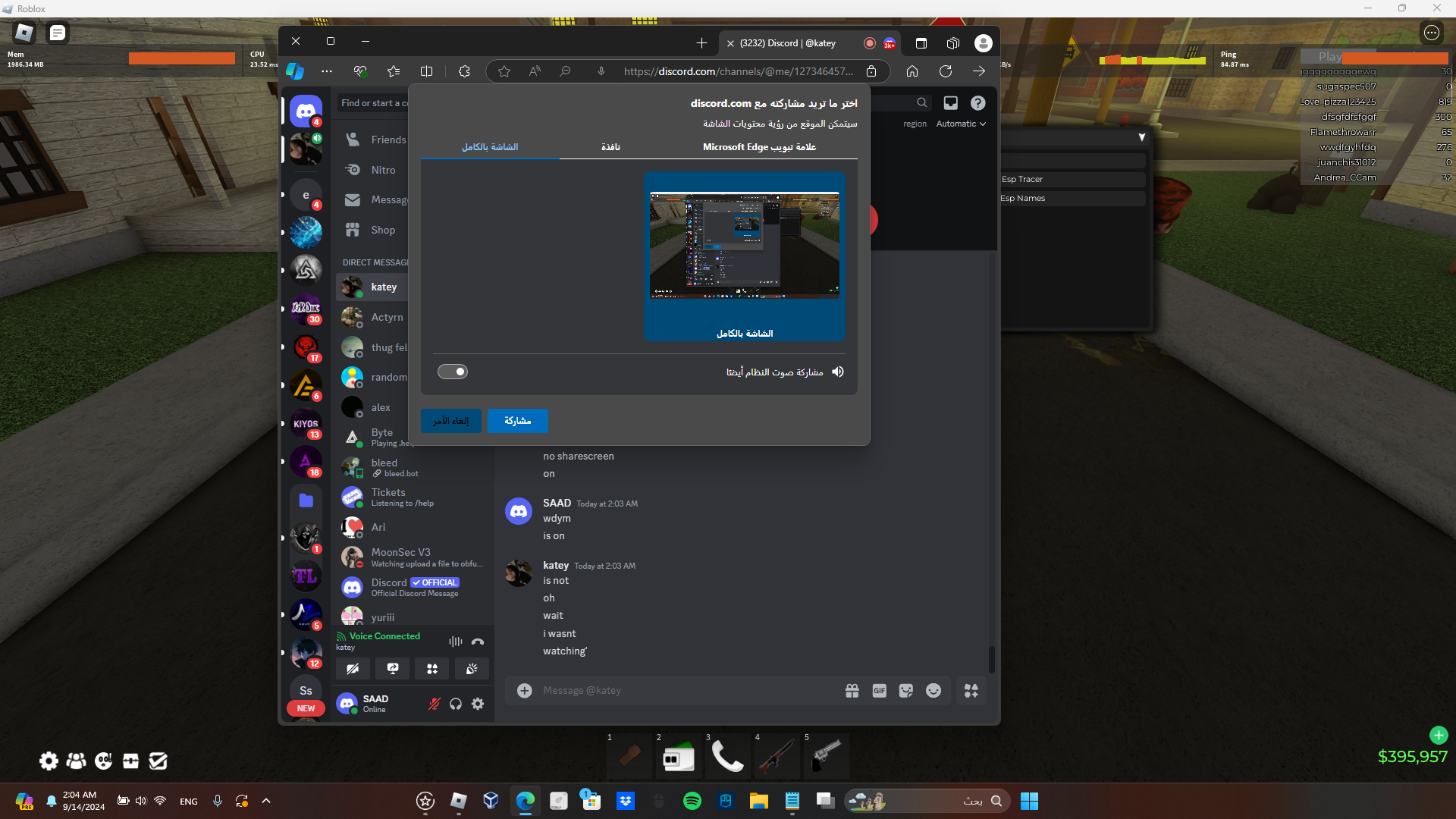This screenshot has height=819, width=1456.
Task: Close the Discord @katey browser tab
Action: [730, 43]
